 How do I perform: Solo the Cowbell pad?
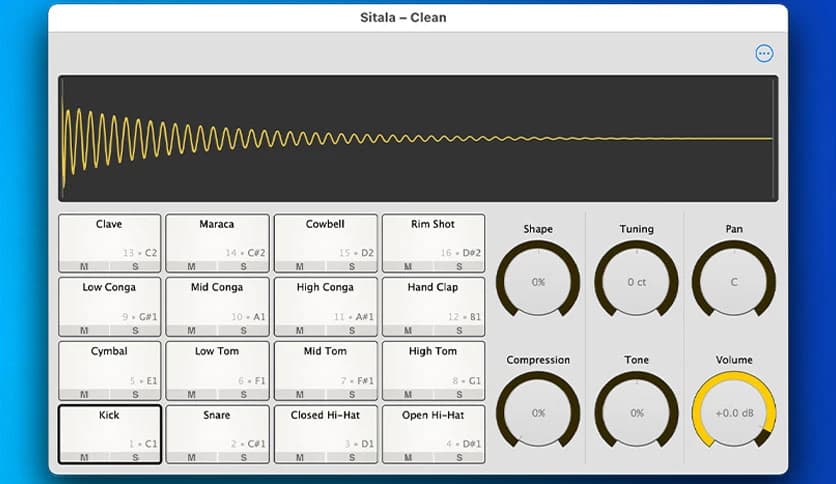coord(351,267)
